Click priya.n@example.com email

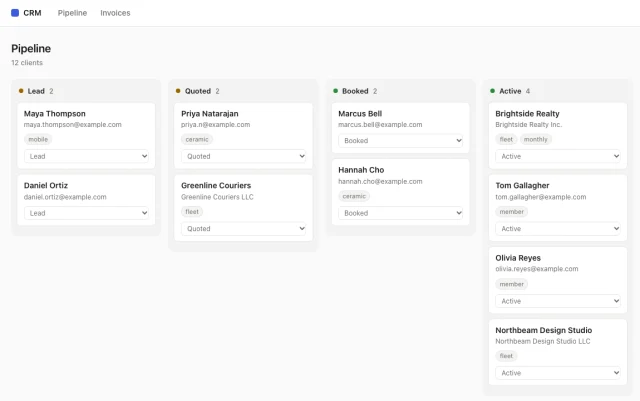point(216,125)
